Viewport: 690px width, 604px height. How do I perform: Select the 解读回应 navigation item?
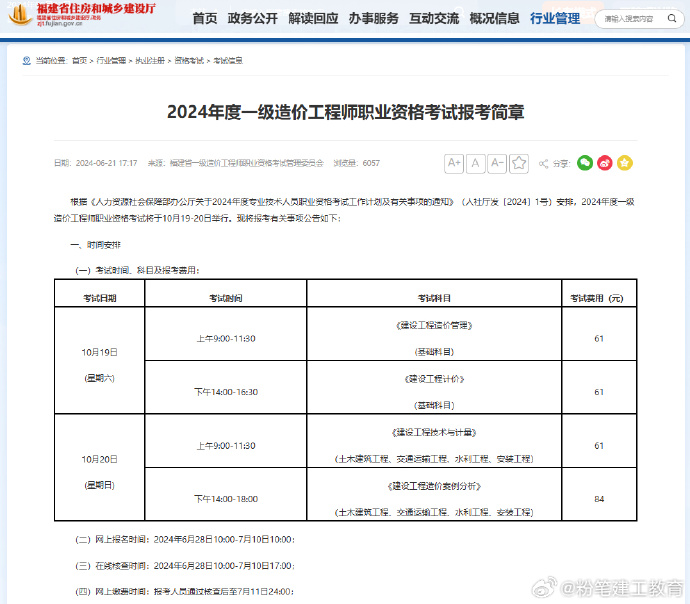click(313, 19)
